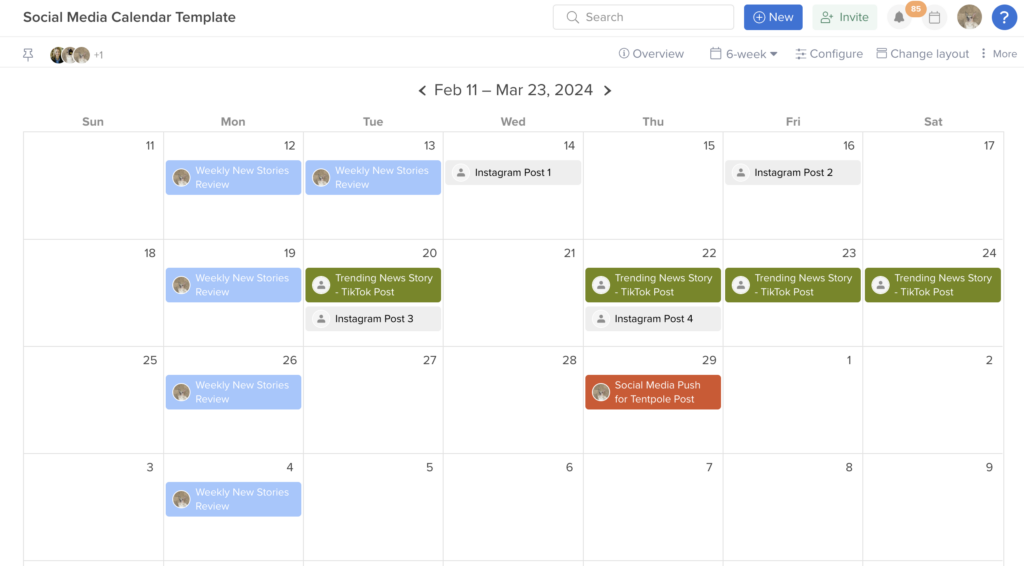Click the member avatars group with +1
Image resolution: width=1024 pixels, height=566 pixels.
click(76, 55)
